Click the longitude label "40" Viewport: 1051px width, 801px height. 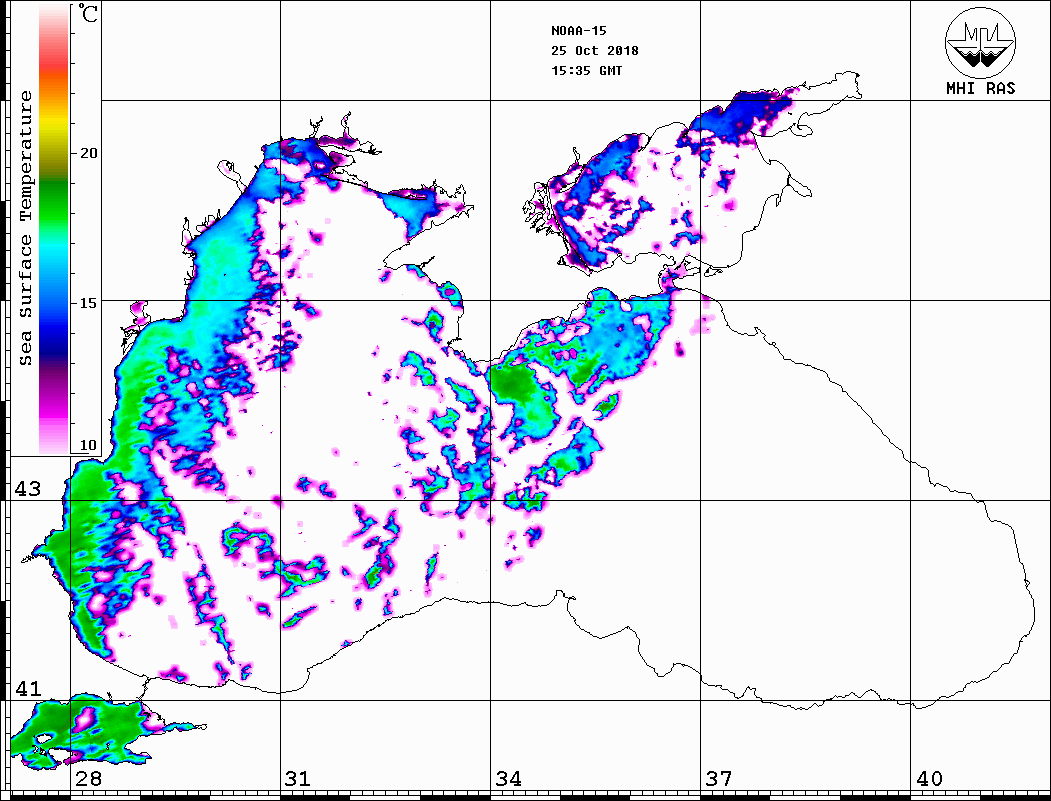coord(929,779)
